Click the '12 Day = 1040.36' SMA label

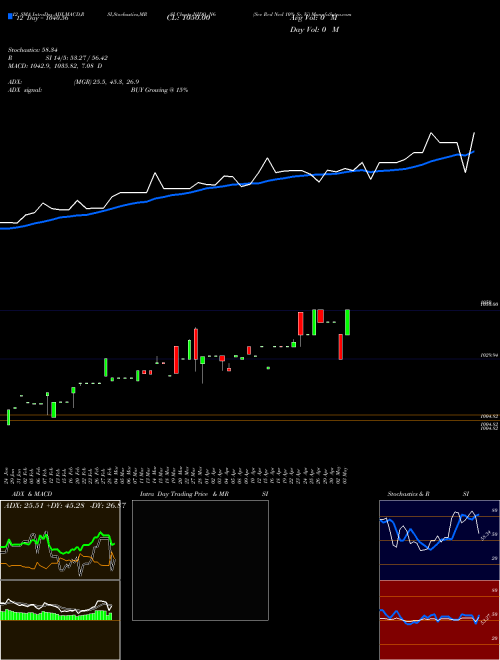[41, 18]
